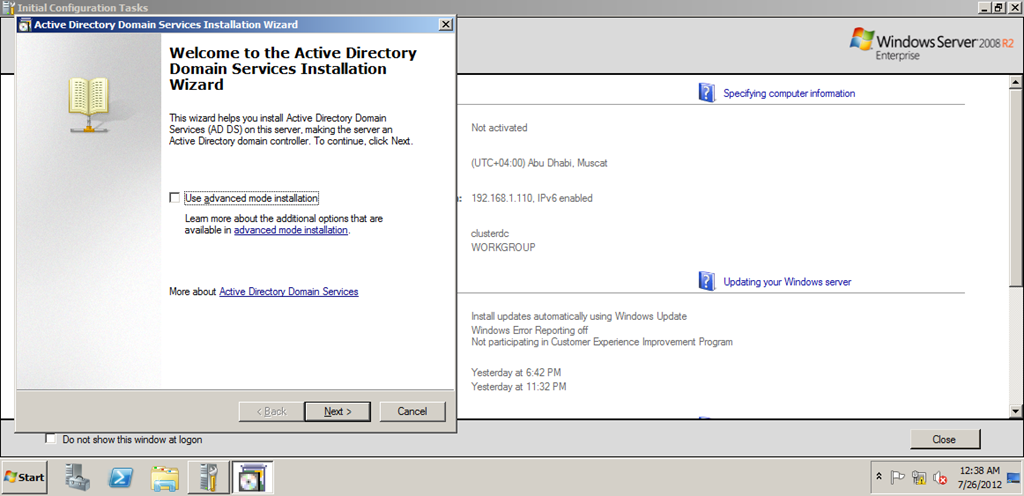Click the scrollbar down arrow in tasks pane
The height and width of the screenshot is (496, 1024).
tap(1015, 411)
